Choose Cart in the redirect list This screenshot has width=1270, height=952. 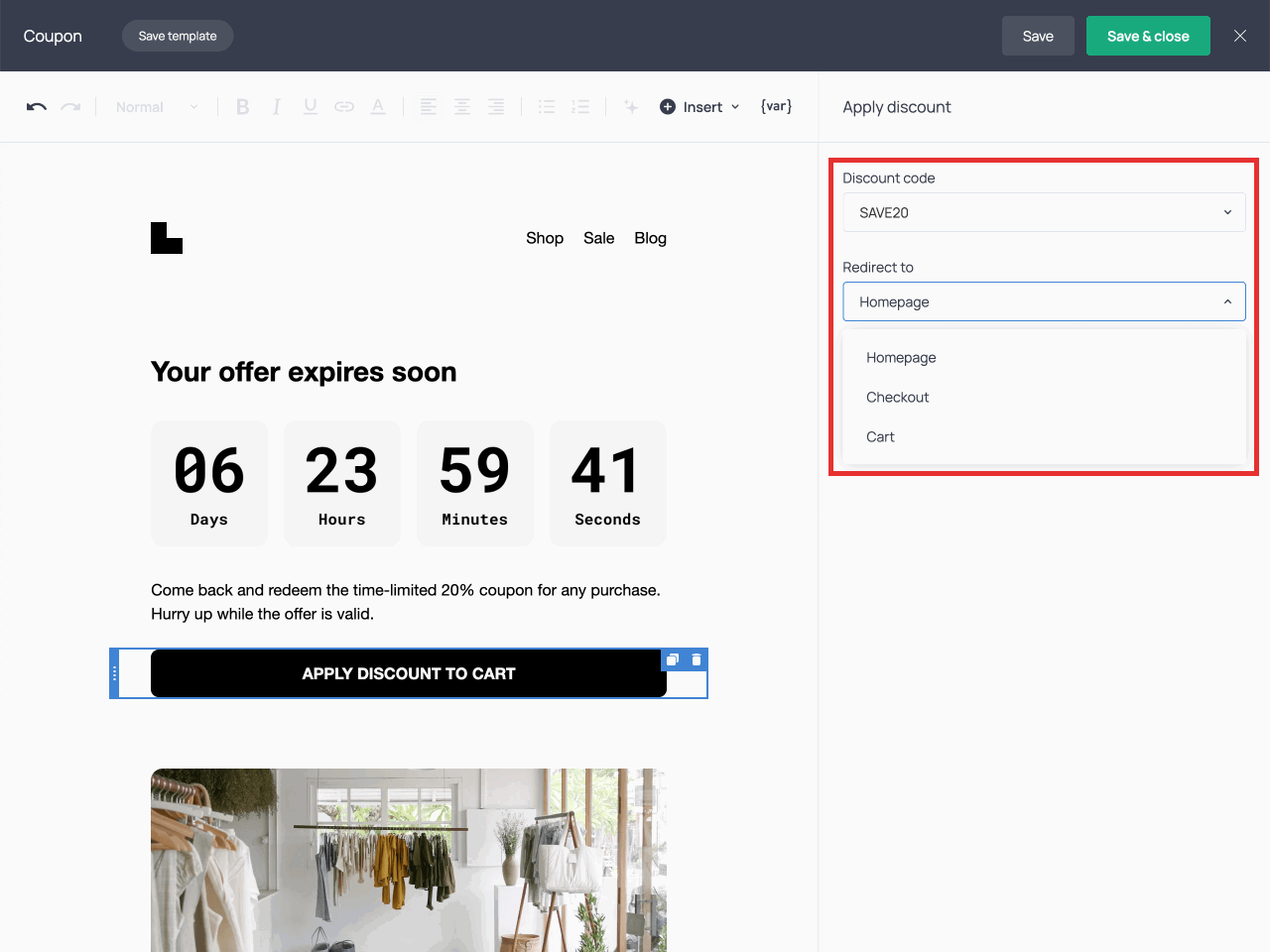(880, 436)
